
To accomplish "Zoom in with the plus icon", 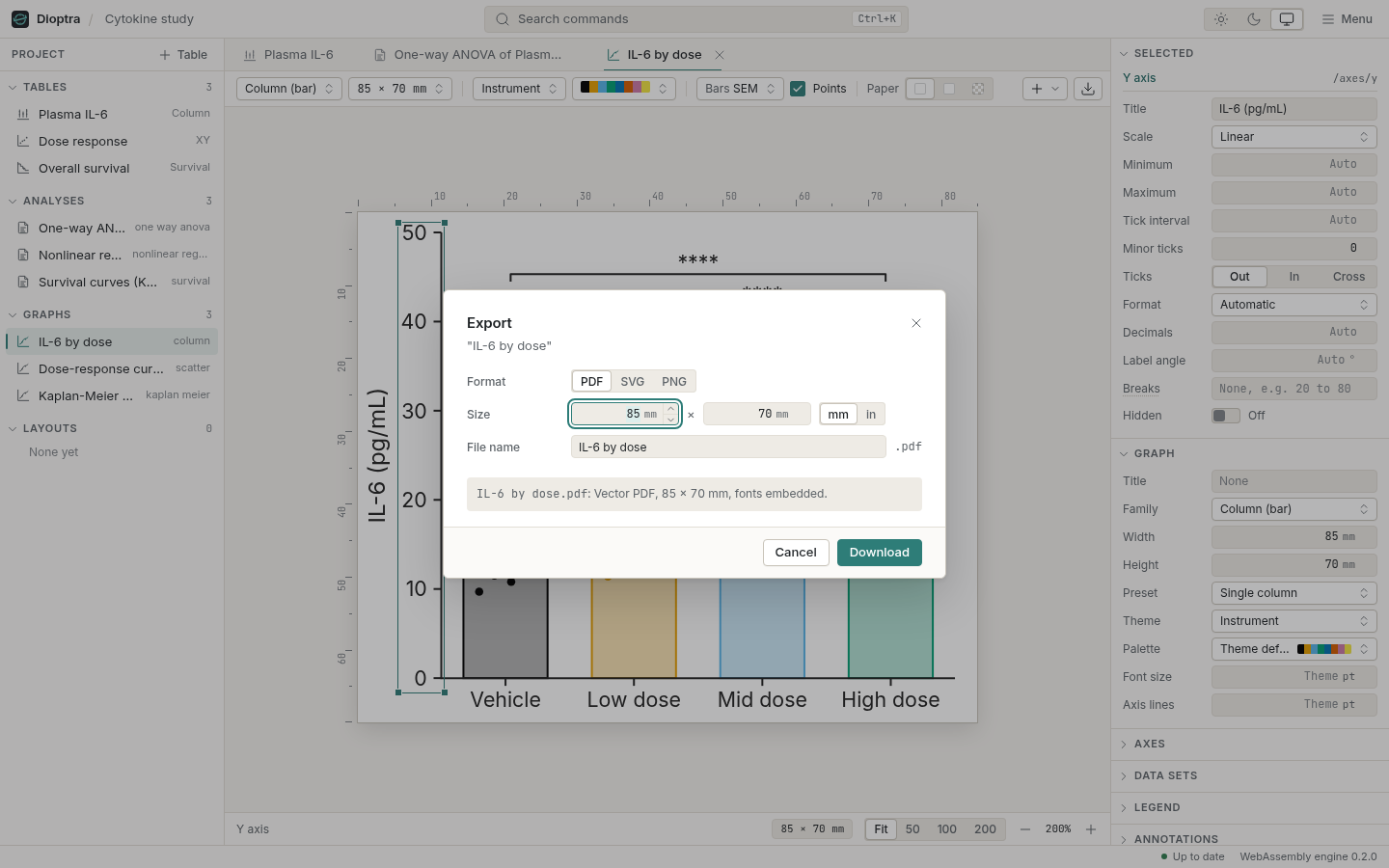I will [1091, 829].
